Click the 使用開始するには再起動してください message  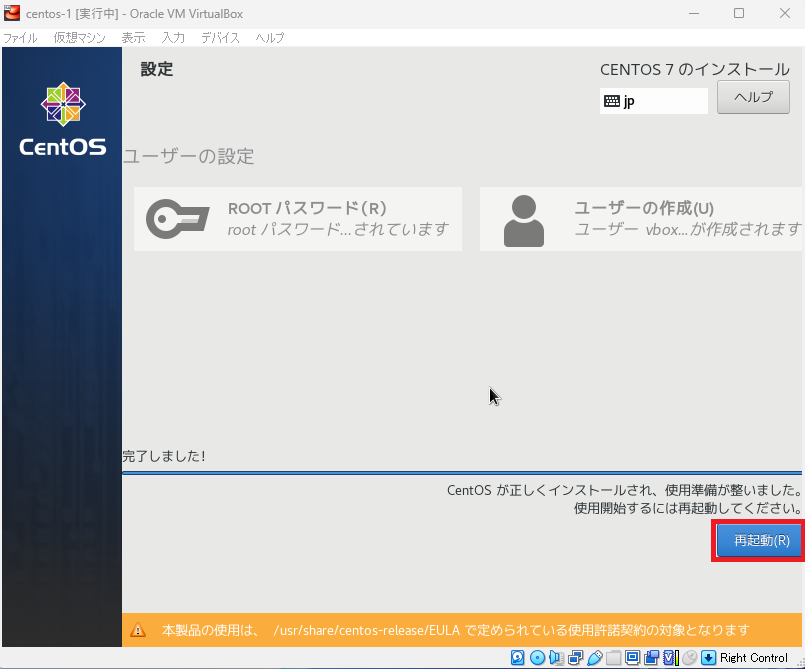[x=687, y=508]
